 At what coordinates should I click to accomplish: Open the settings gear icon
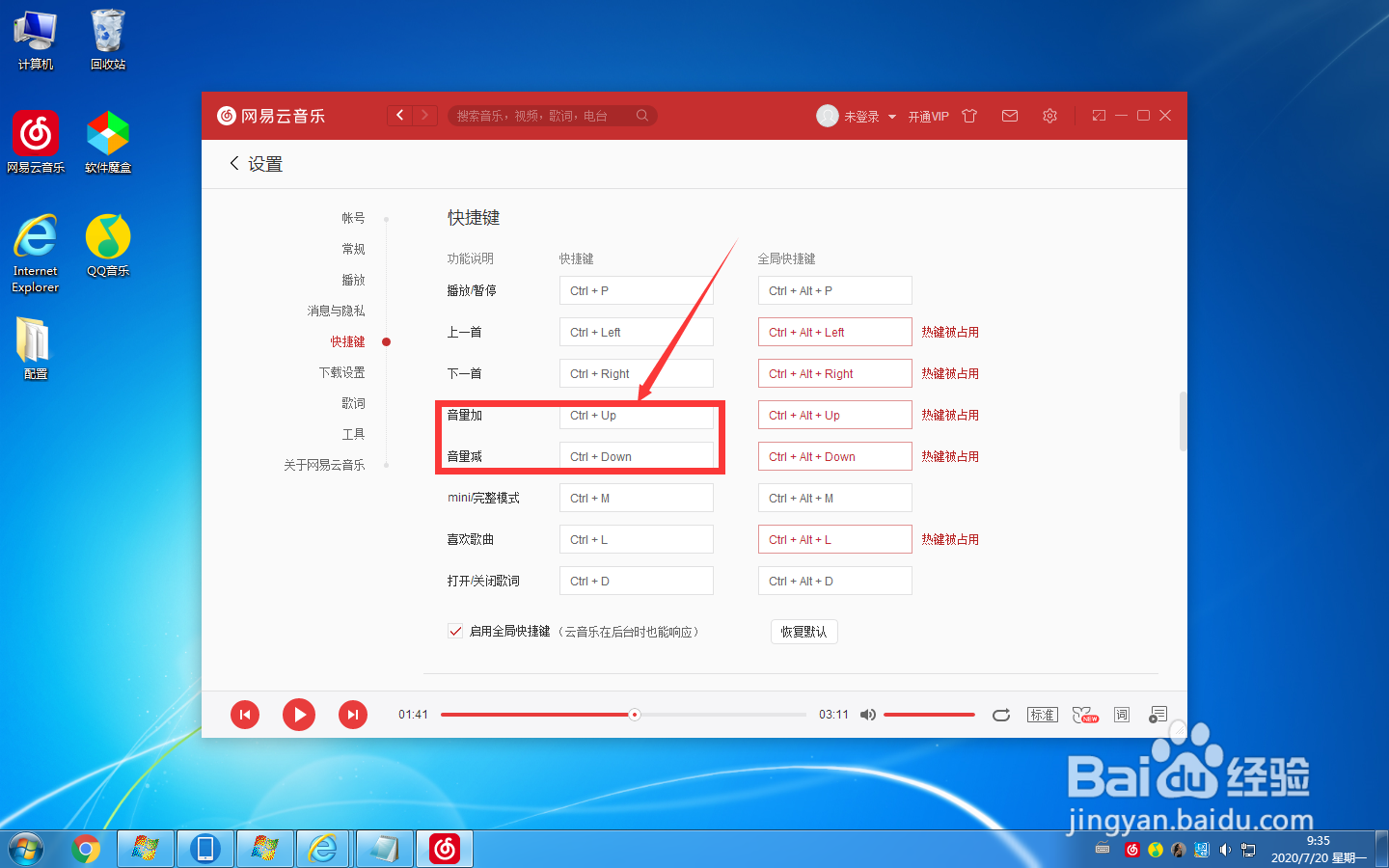point(1049,116)
